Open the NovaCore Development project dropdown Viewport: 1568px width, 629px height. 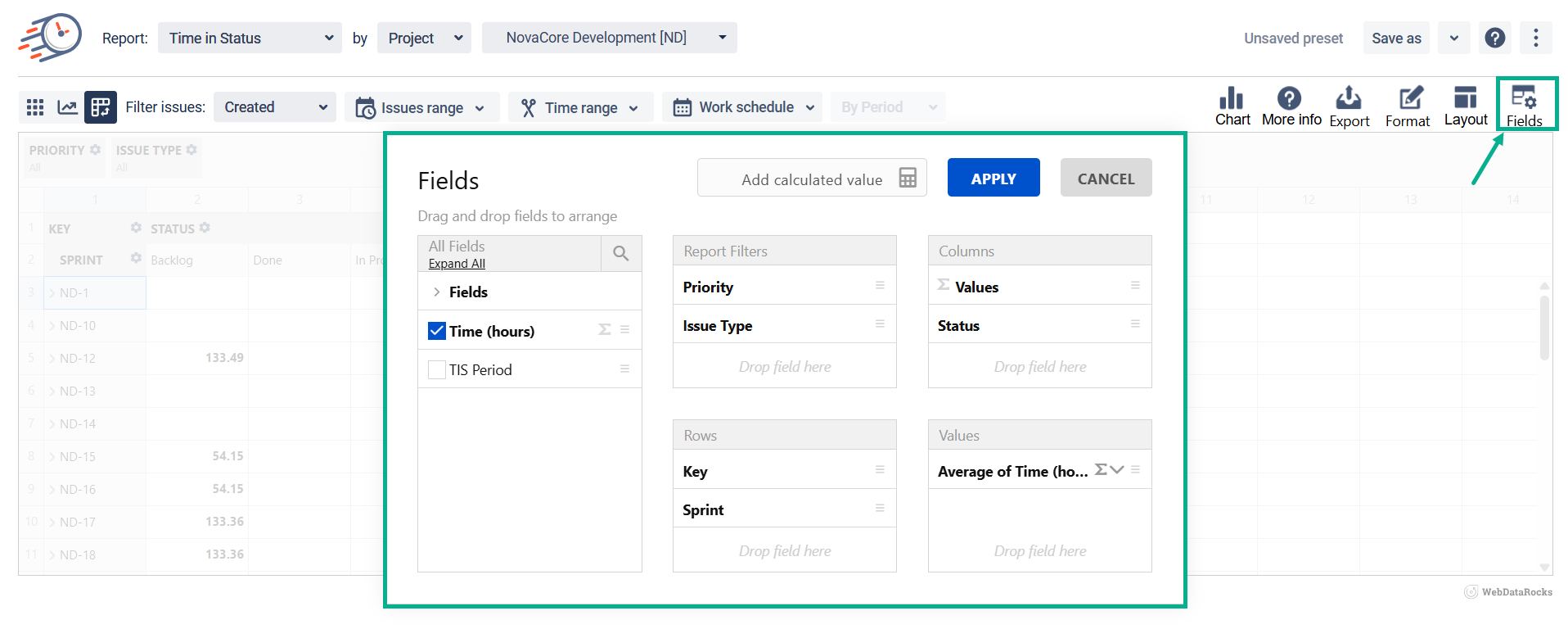tap(609, 38)
